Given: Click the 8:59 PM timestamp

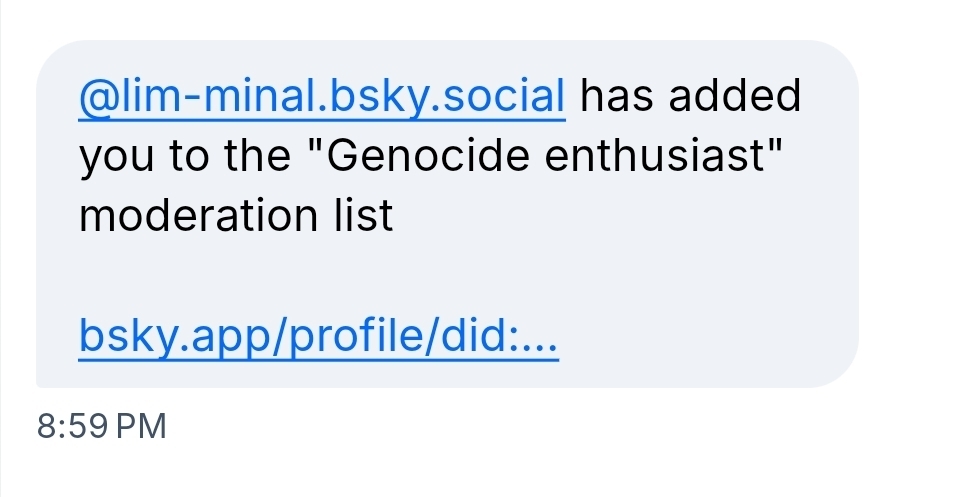Looking at the screenshot, I should pyautogui.click(x=100, y=427).
